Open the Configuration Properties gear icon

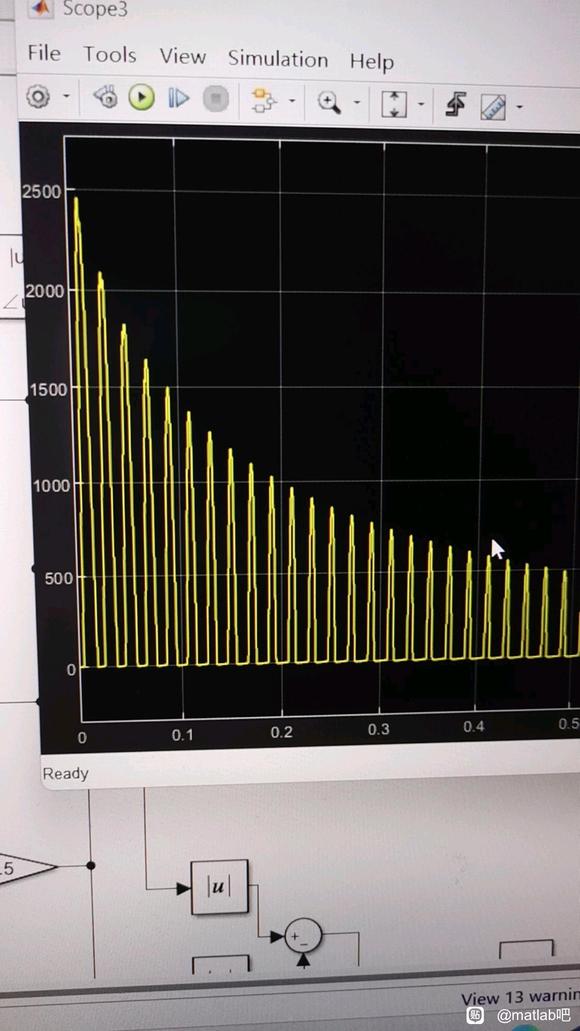click(38, 97)
